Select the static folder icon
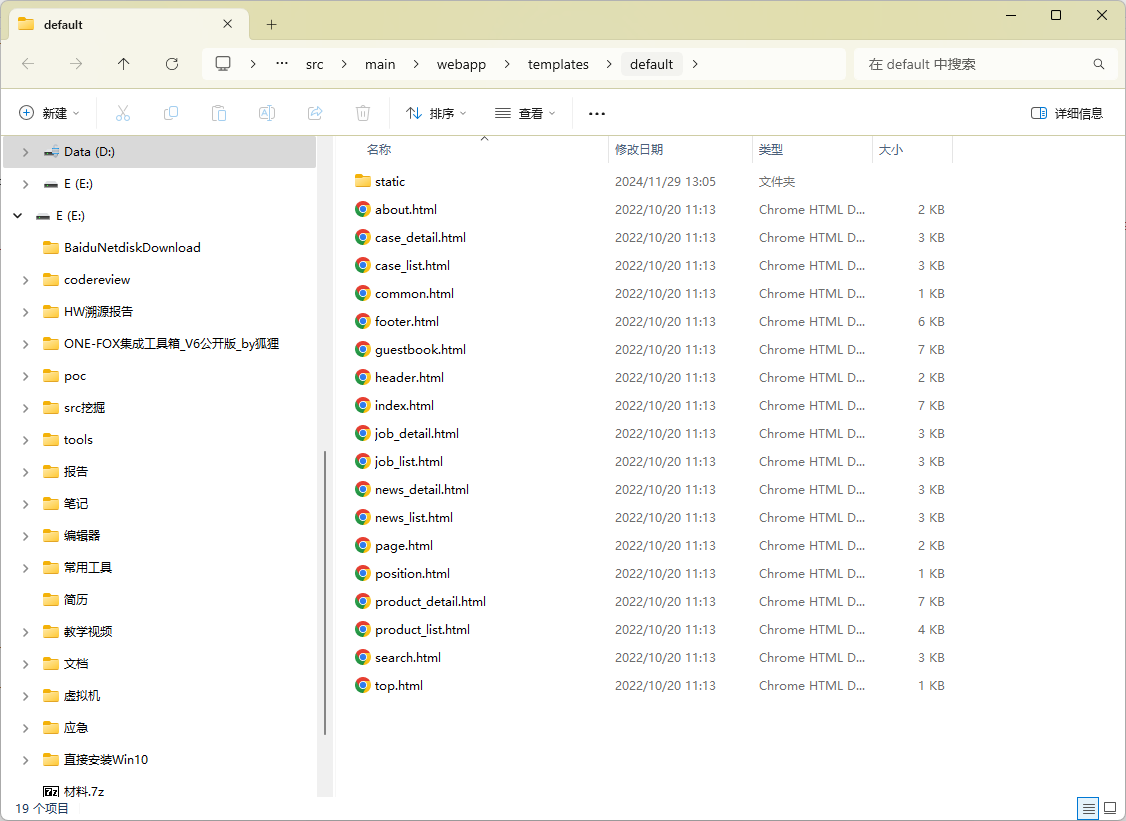Viewport: 1126px width, 821px height. [363, 181]
